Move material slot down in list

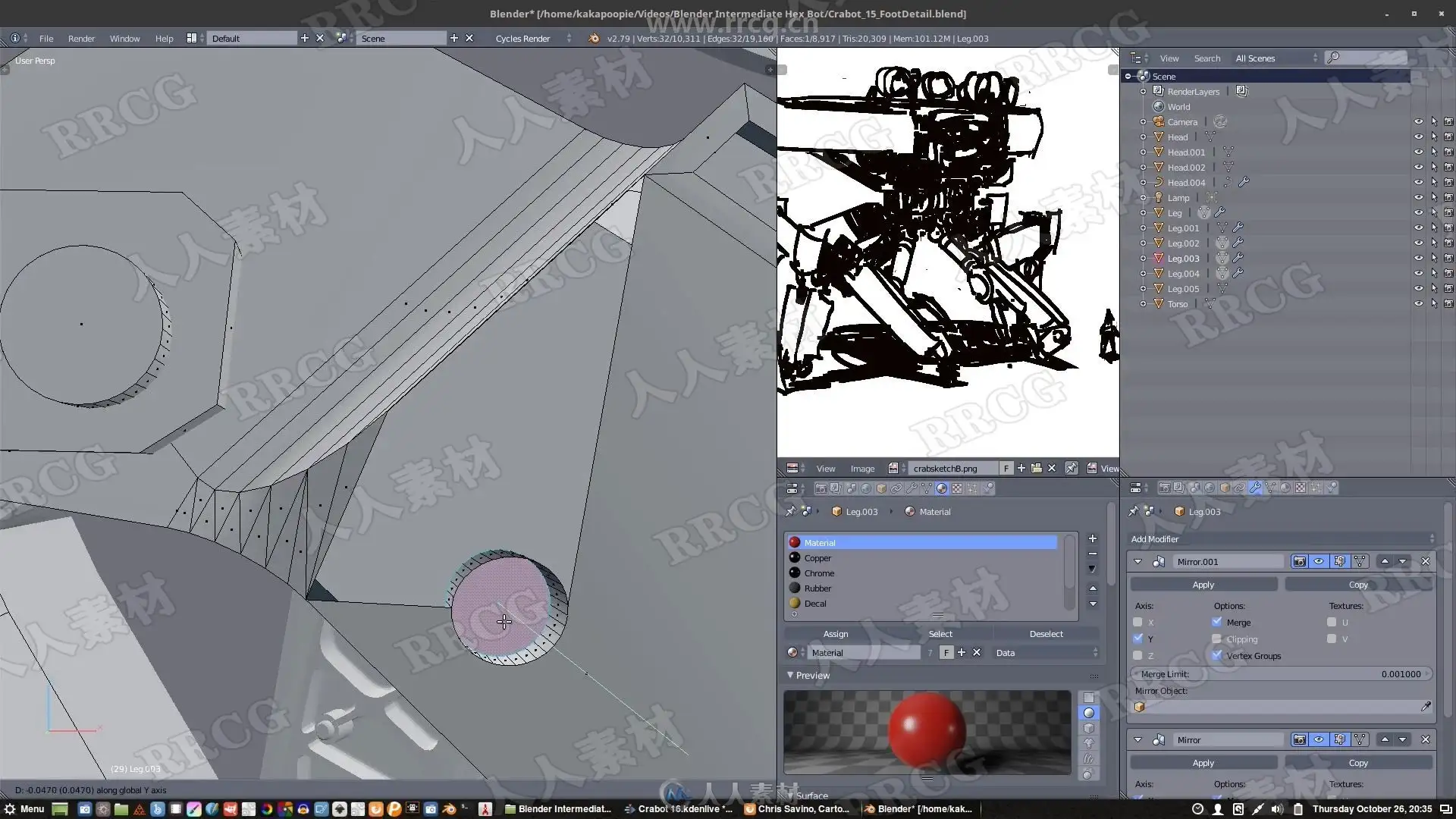[1093, 604]
